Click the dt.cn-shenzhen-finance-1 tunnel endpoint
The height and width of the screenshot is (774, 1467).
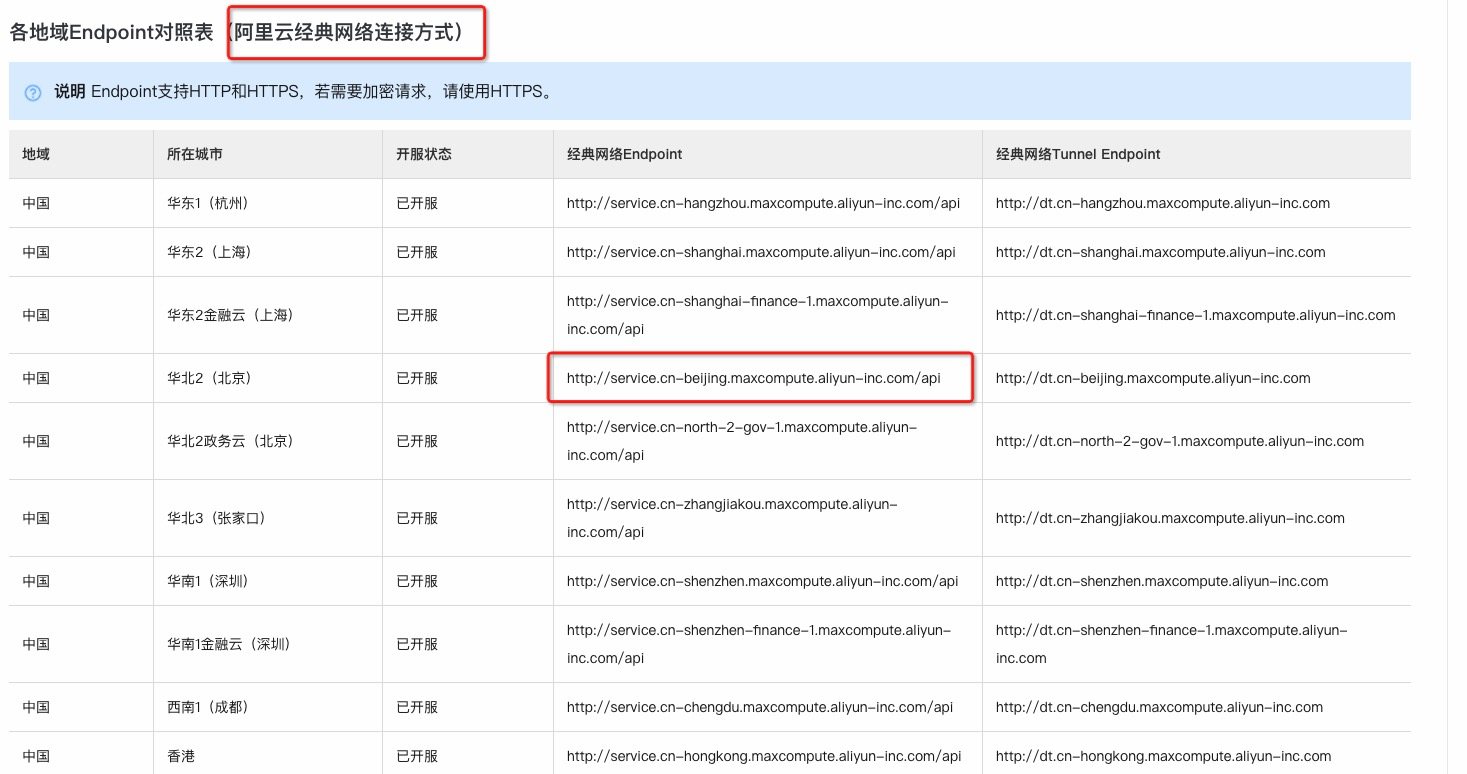(x=1172, y=644)
